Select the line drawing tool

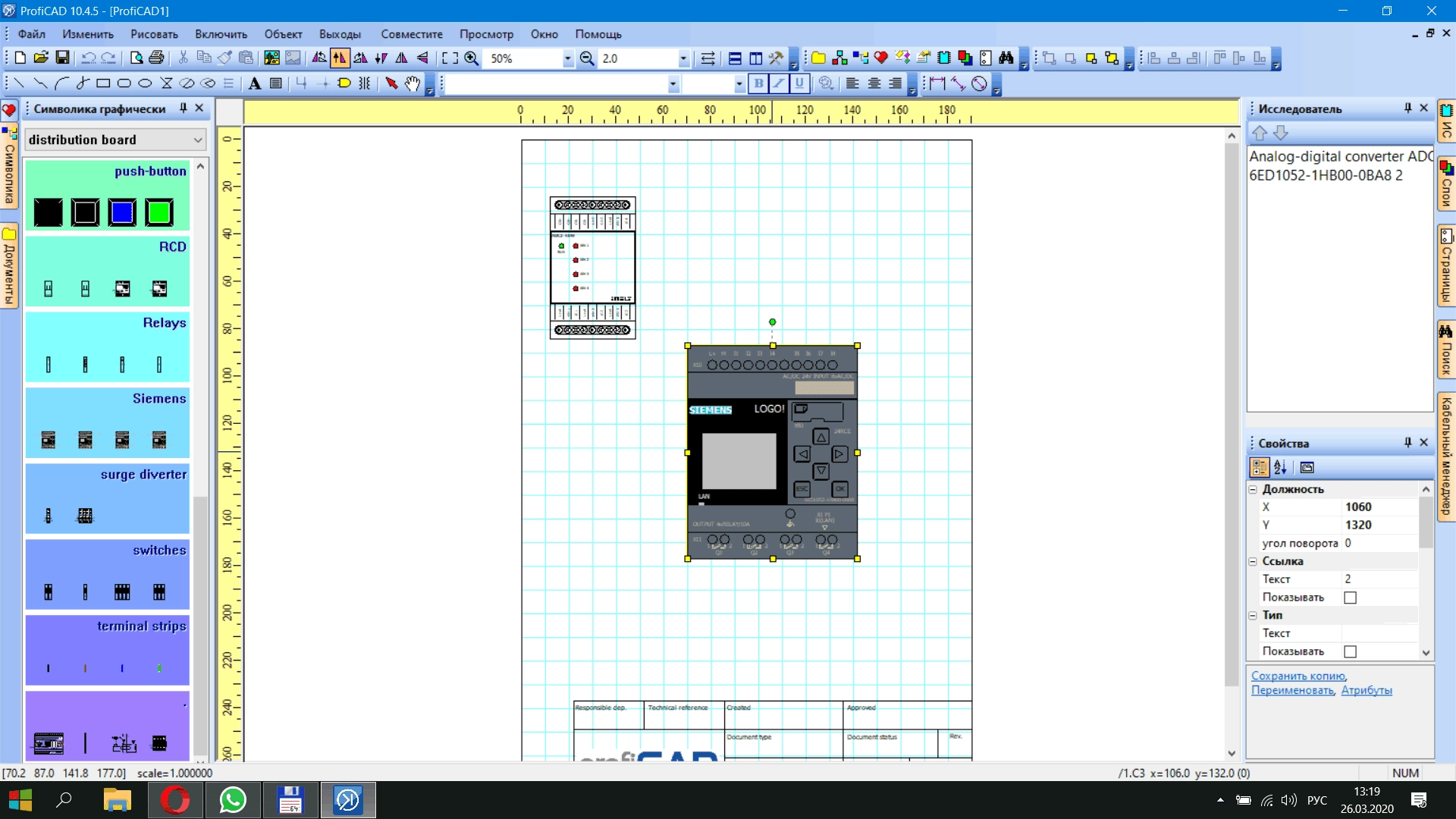pos(19,83)
